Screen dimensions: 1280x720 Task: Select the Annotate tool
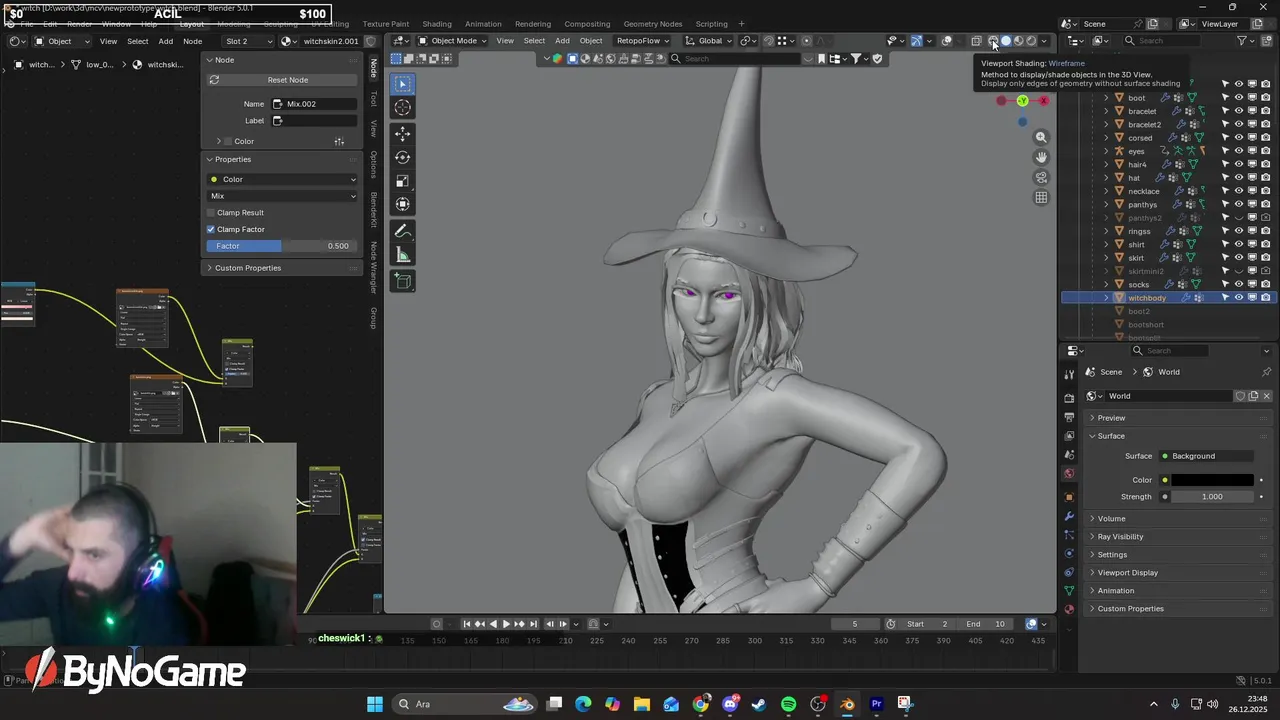[402, 231]
